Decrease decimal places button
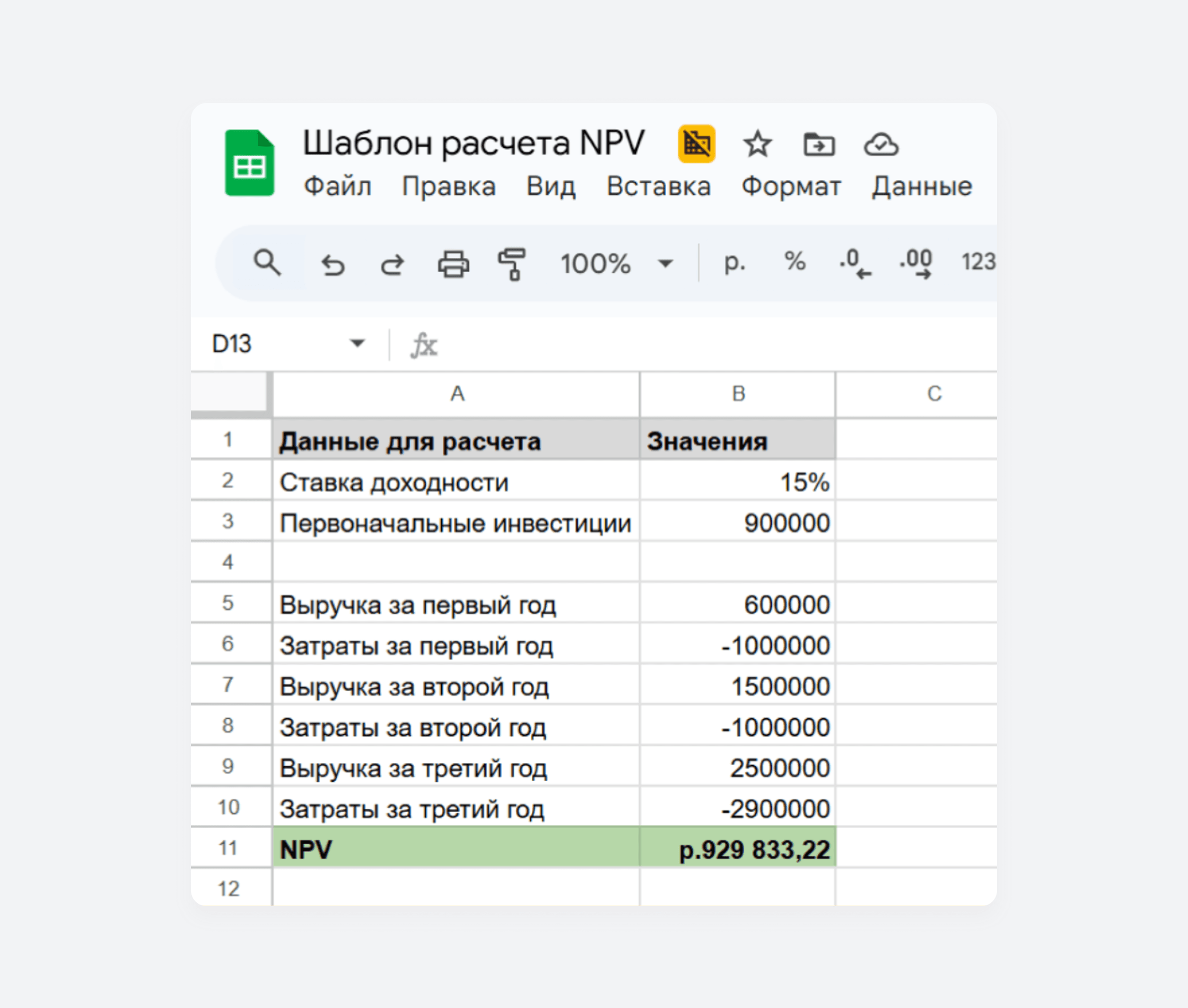Screen dimensions: 1188x1008 coord(855,263)
